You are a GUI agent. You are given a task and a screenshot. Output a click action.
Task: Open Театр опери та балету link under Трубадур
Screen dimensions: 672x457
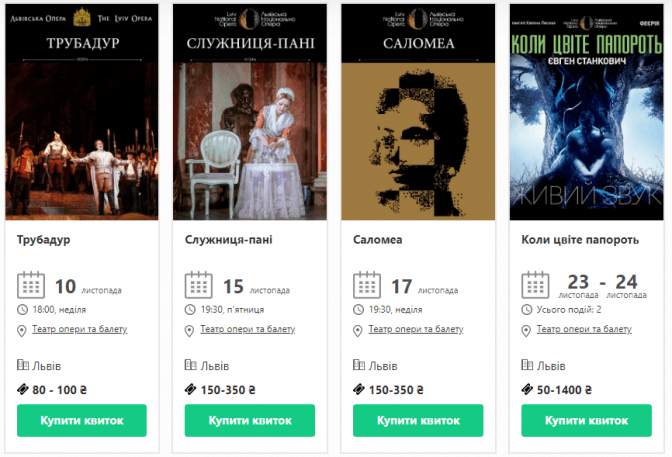[x=80, y=329]
